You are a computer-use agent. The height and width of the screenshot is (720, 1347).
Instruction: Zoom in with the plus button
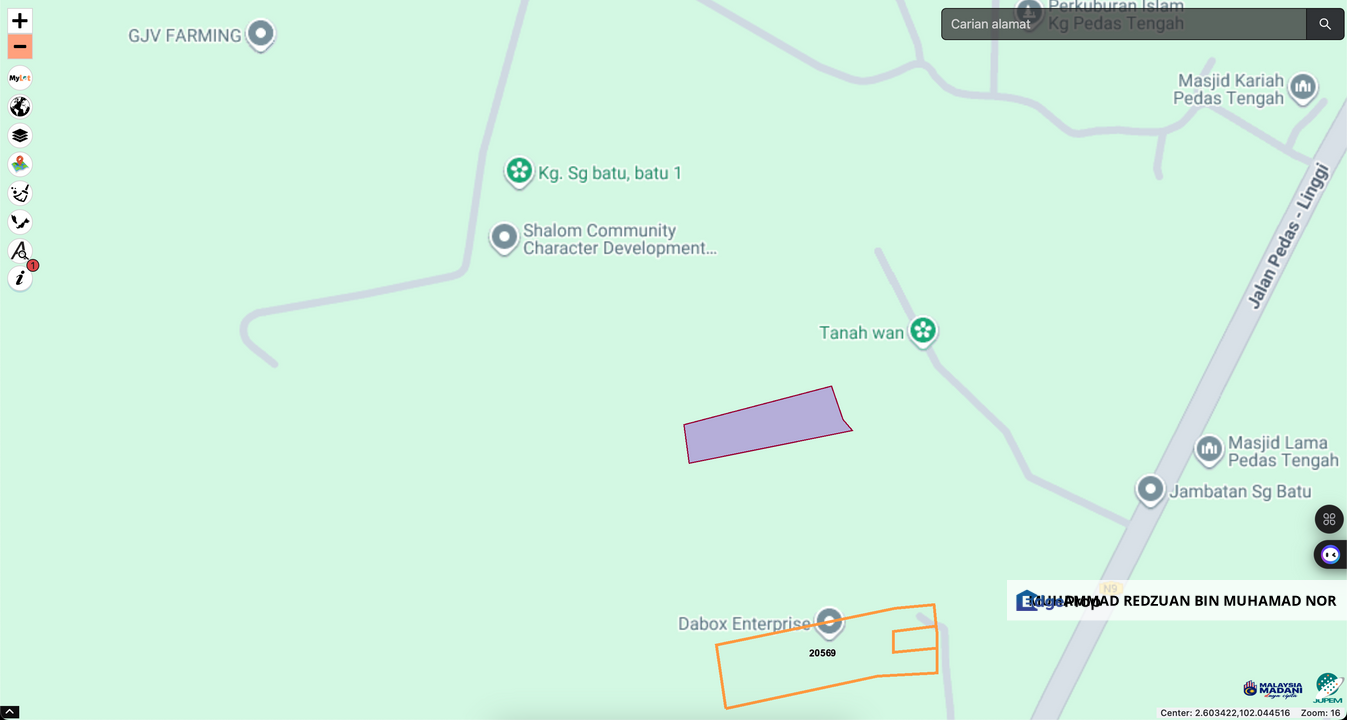coord(20,21)
